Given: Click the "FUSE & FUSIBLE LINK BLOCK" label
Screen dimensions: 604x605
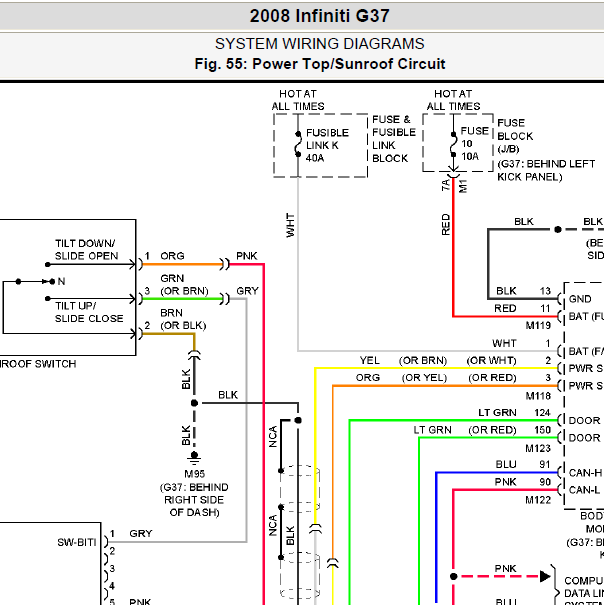Looking at the screenshot, I should pos(394,139).
